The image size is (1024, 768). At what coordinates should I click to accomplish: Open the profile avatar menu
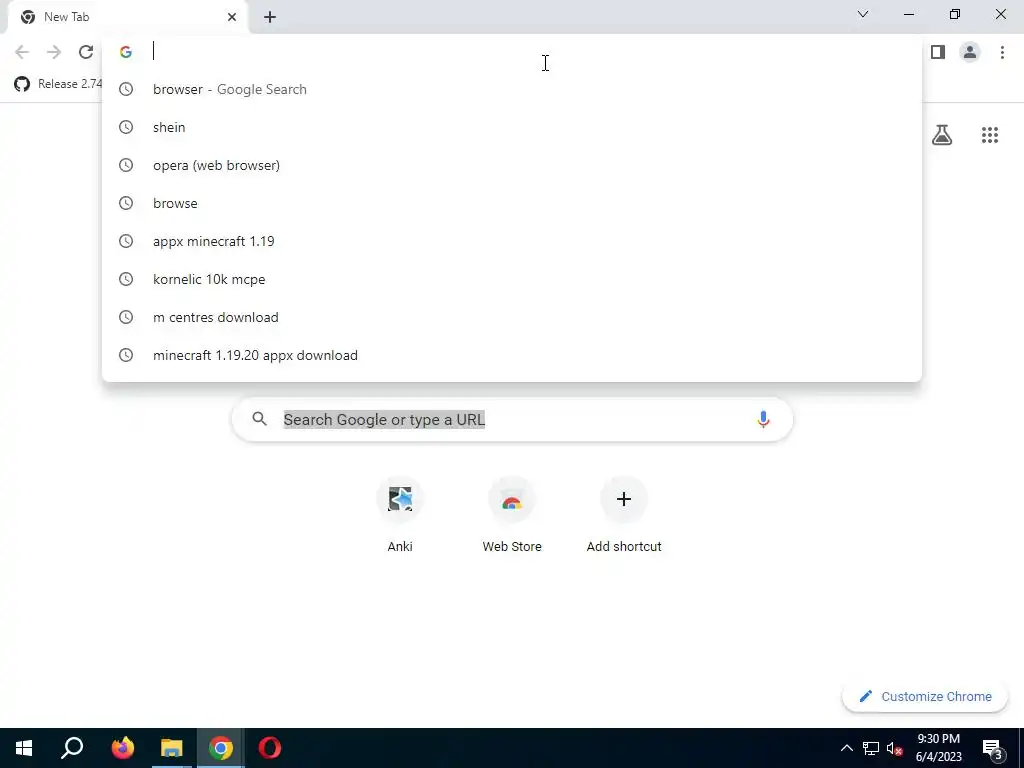pyautogui.click(x=970, y=52)
